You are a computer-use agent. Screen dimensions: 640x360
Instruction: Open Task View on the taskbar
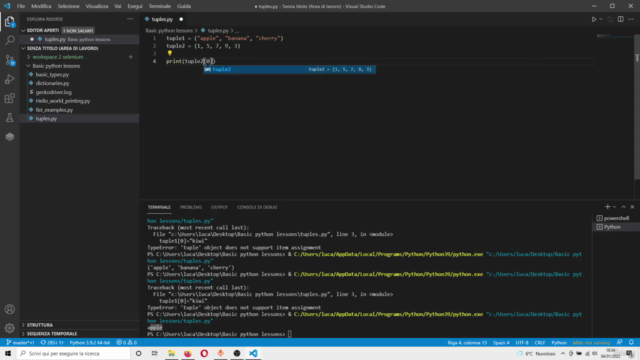154,353
